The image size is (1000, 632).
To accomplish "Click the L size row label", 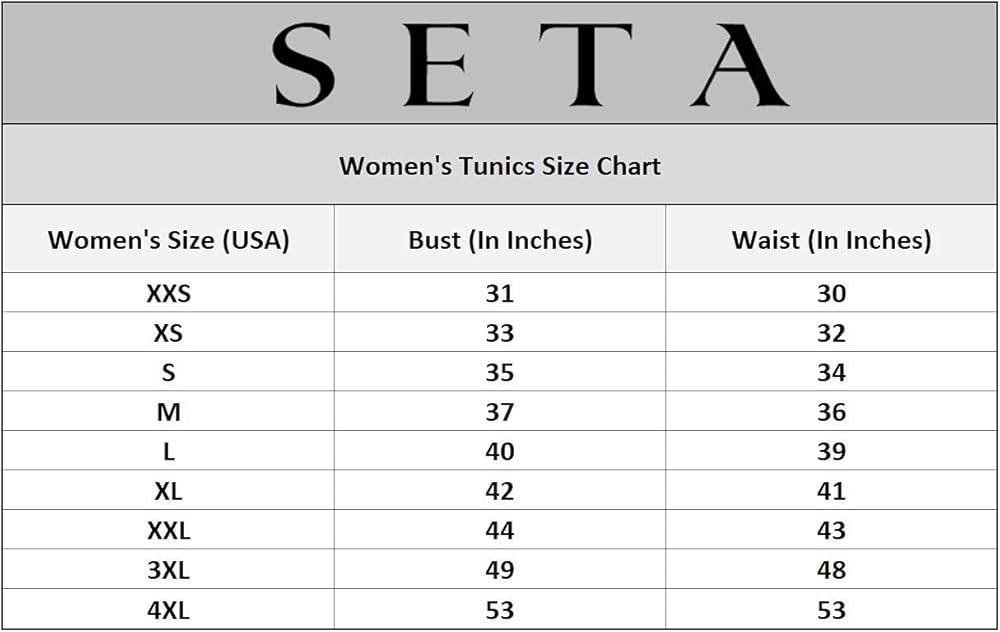I will [168, 451].
